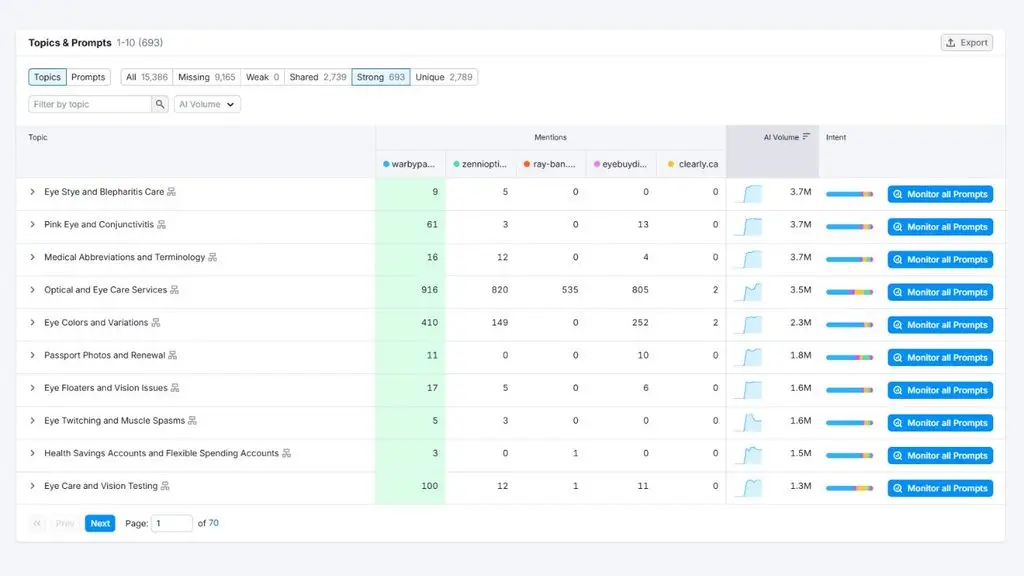Select the Weak 0 filter tab

pyautogui.click(x=263, y=77)
